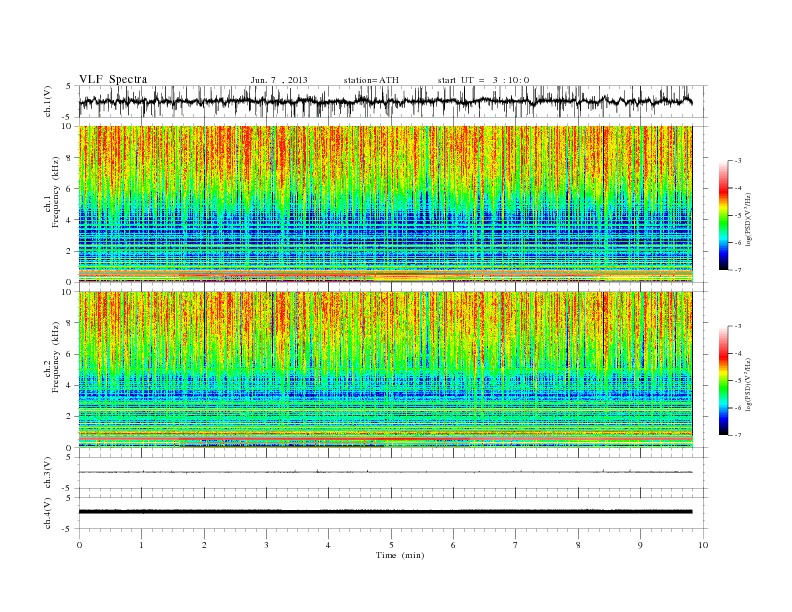Click time axis tick label "3"
The height and width of the screenshot is (612, 792).
(266, 545)
